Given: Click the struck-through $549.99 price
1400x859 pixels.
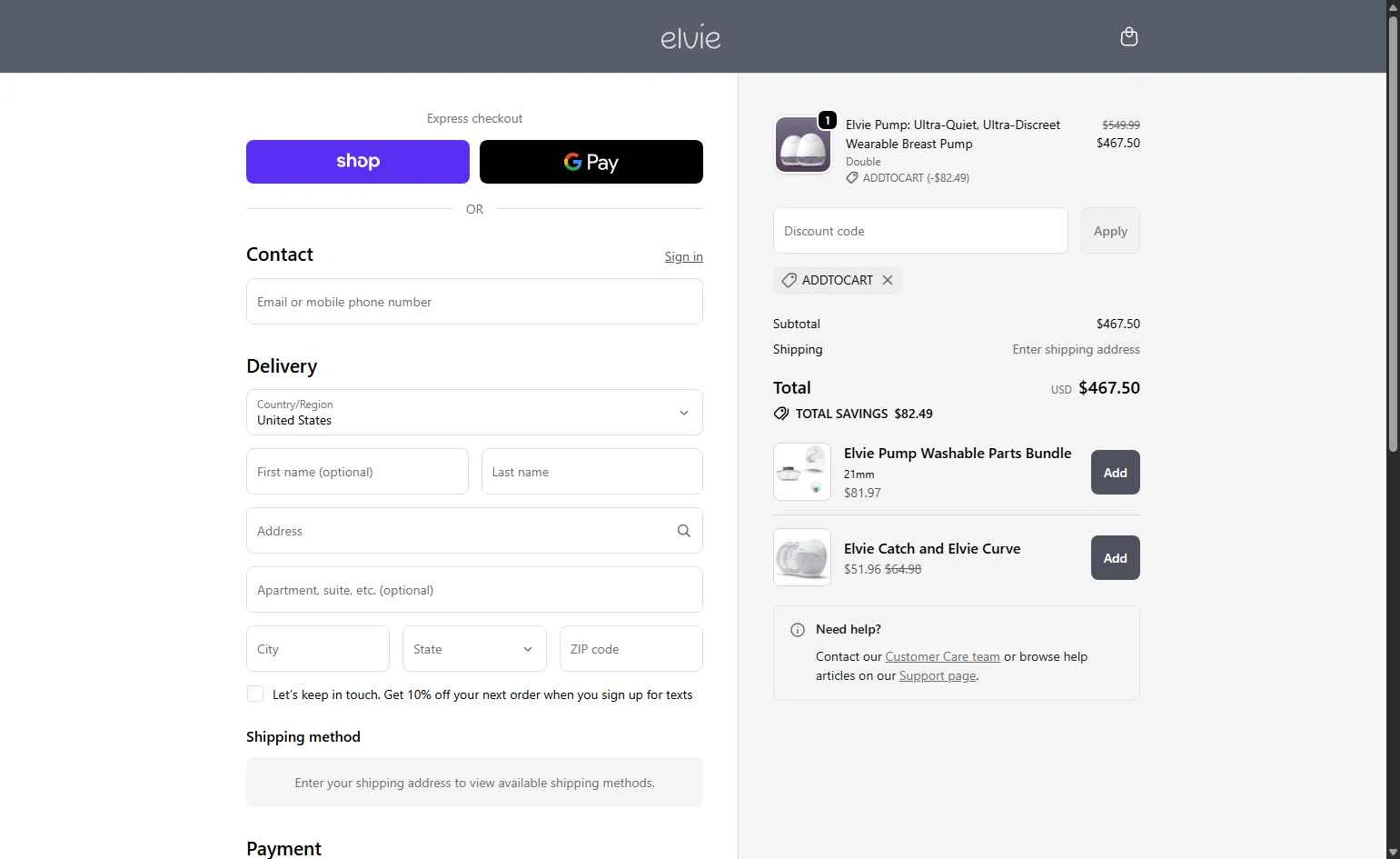Looking at the screenshot, I should point(1121,125).
